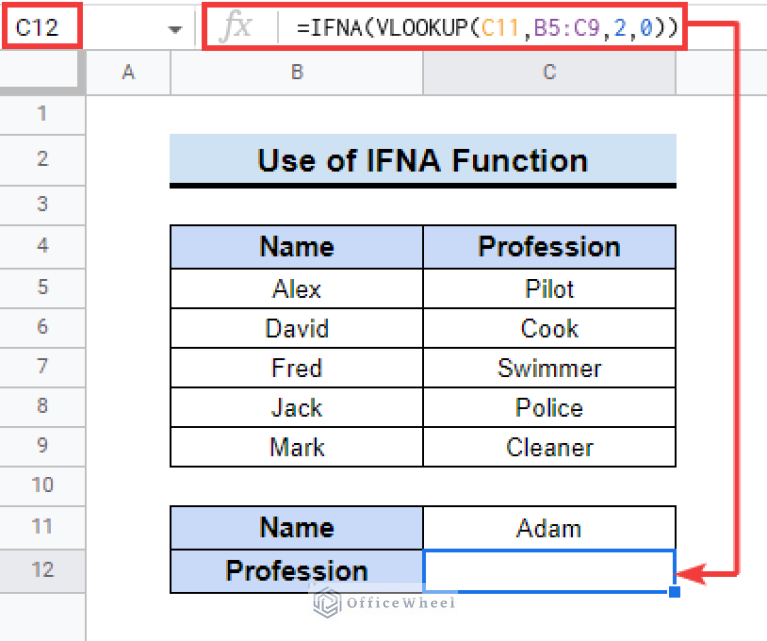
Task: Select the cell containing 'Fred'
Action: (296, 367)
